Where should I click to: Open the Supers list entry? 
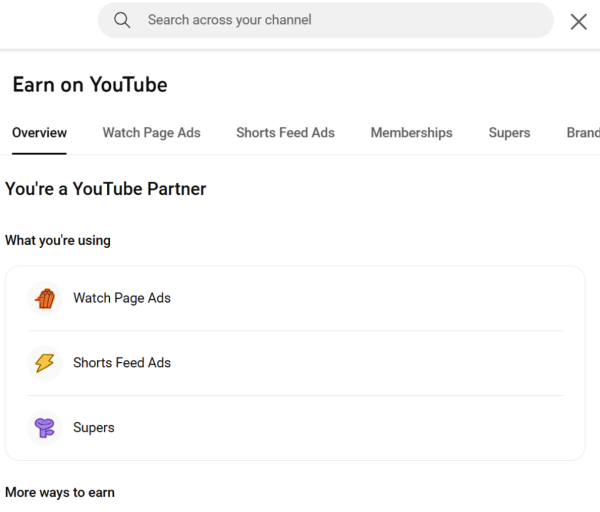(x=94, y=428)
